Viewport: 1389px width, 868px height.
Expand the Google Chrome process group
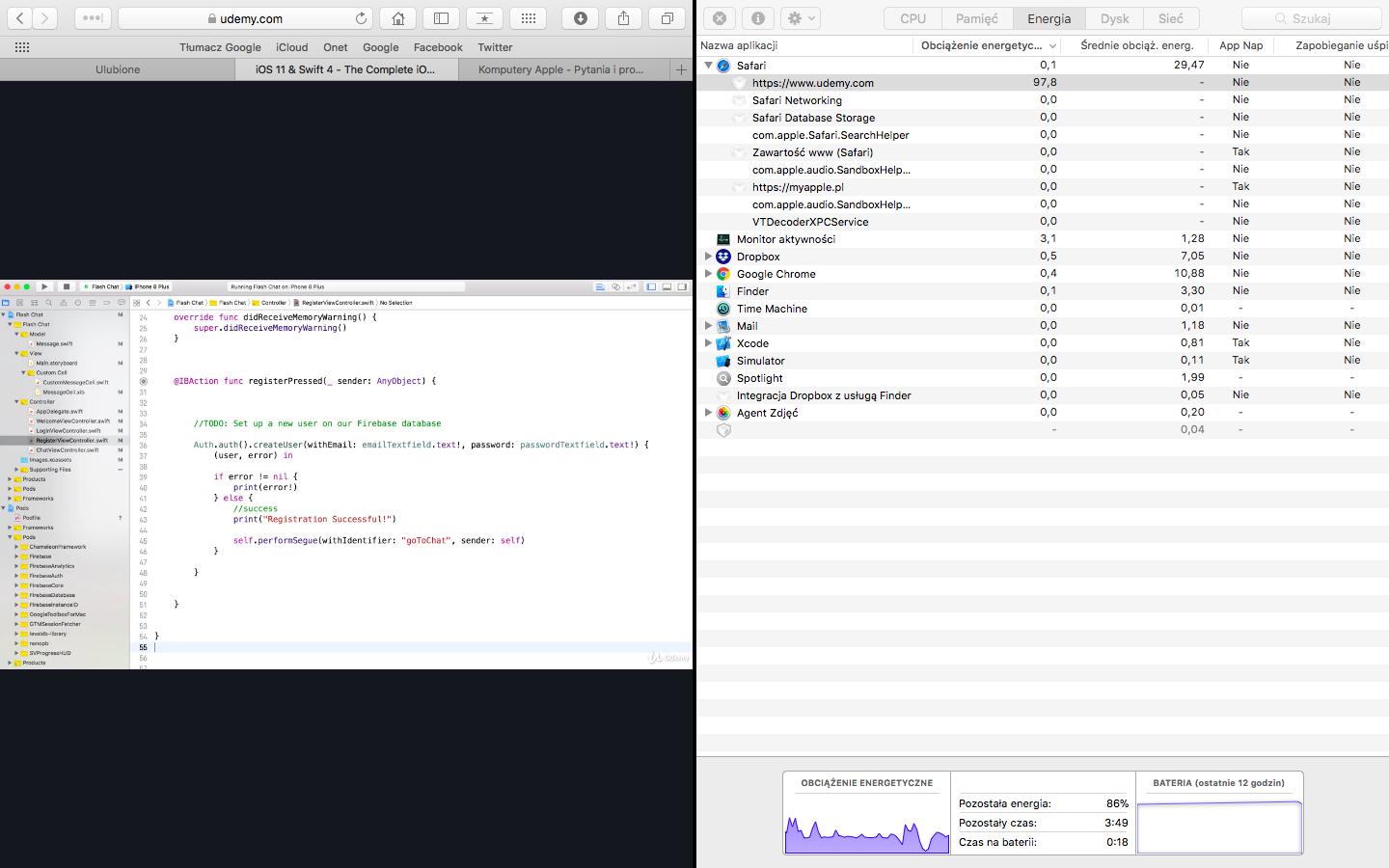pos(708,274)
